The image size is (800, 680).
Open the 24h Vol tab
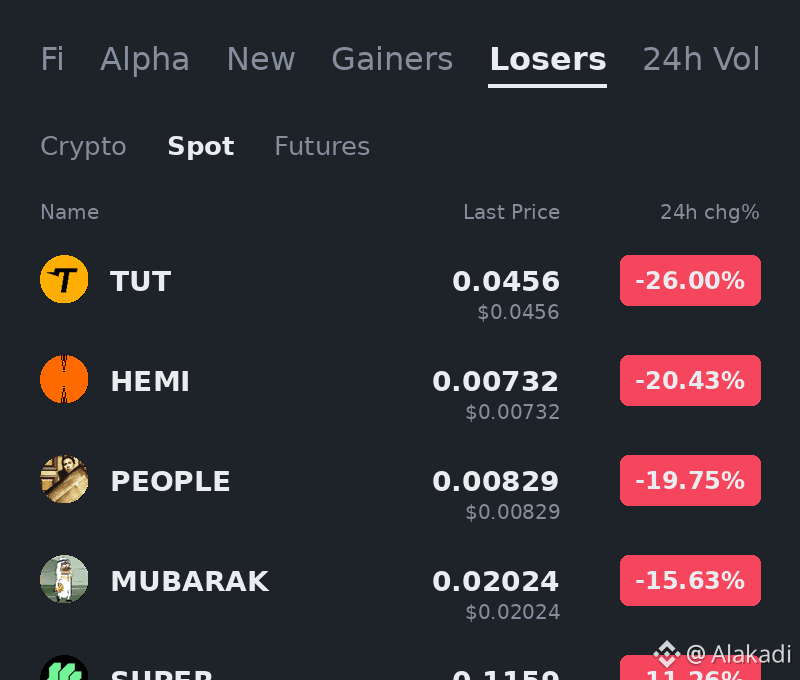[701, 59]
